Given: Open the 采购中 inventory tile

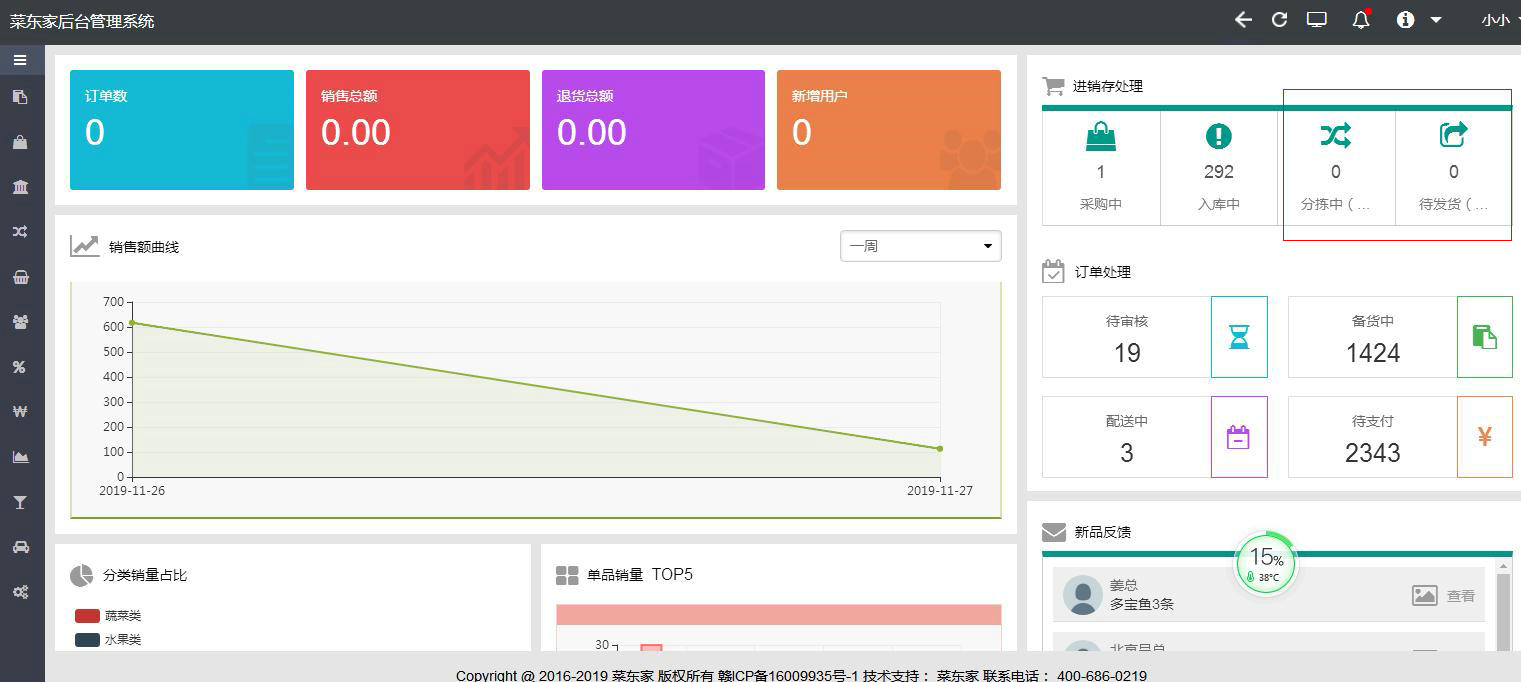Looking at the screenshot, I should [1101, 168].
